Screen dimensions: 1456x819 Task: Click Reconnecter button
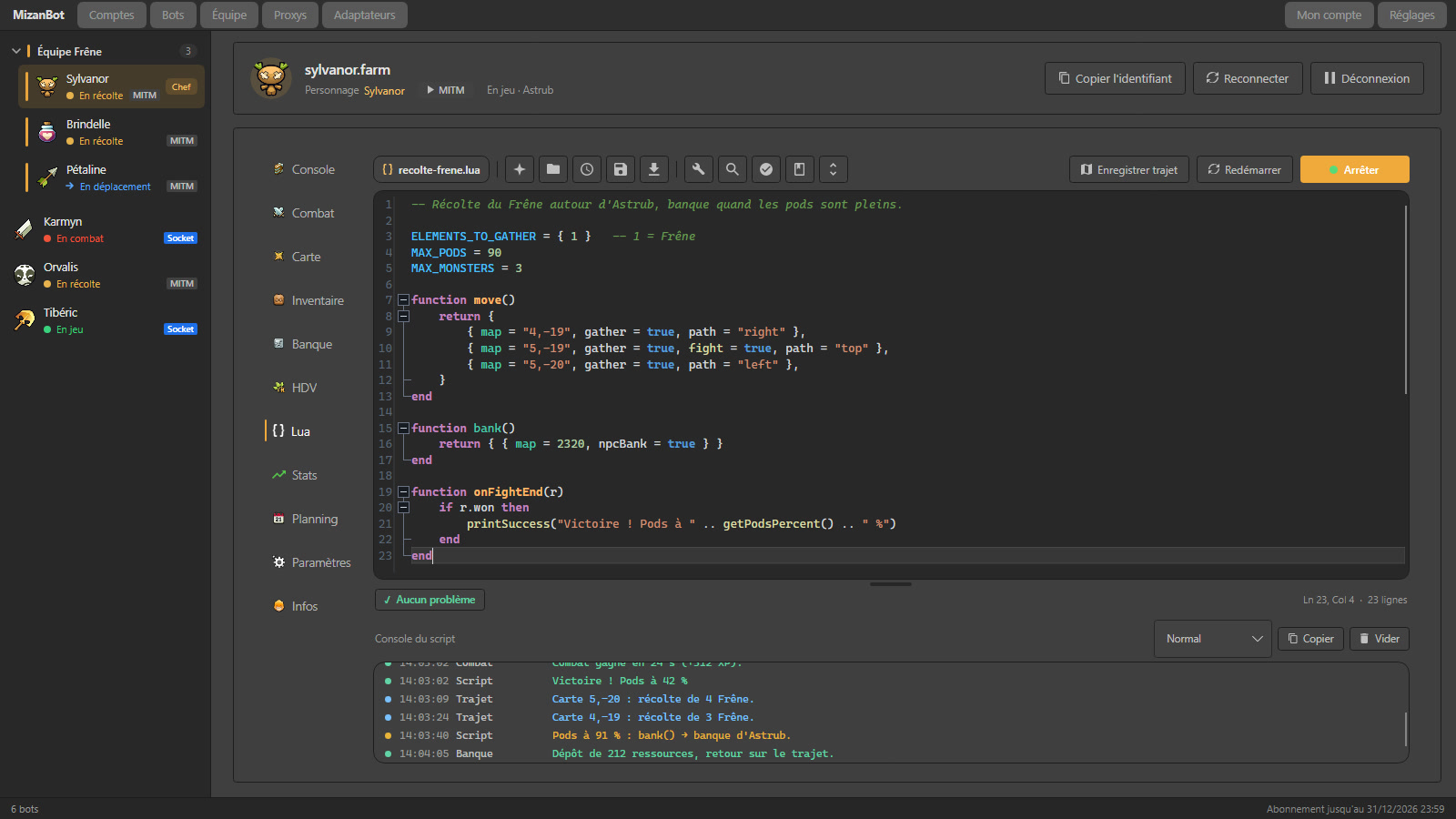tap(1248, 78)
